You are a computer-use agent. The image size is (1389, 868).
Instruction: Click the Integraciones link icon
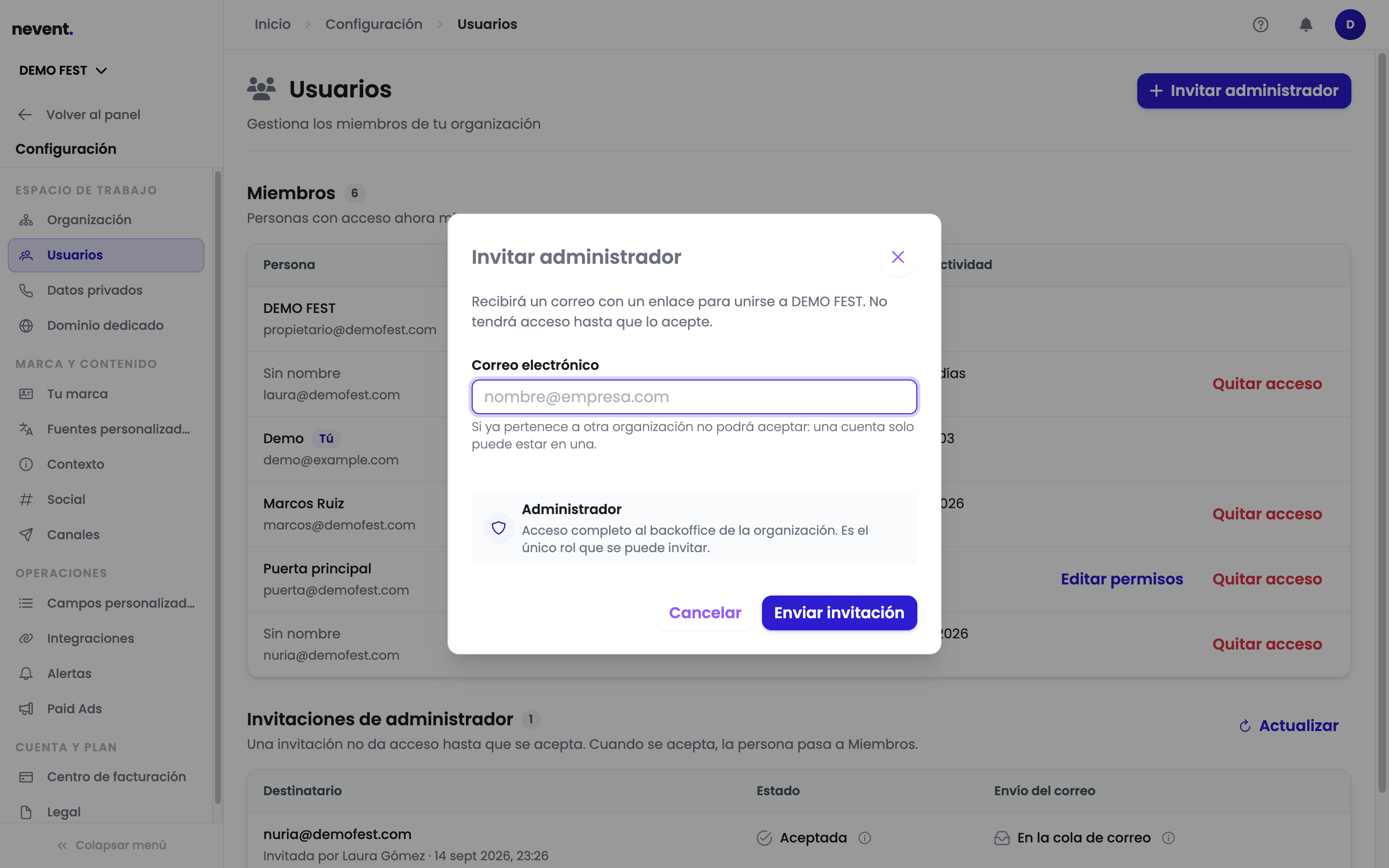(x=26, y=638)
